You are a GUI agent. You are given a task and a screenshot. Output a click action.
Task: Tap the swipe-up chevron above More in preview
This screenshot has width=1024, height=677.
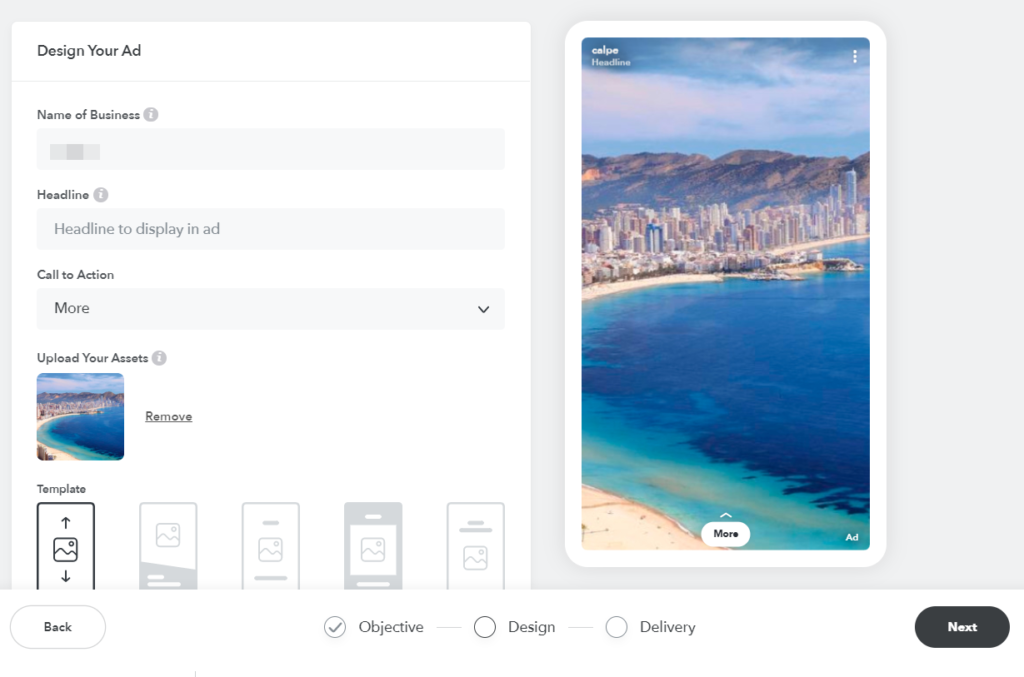point(726,515)
